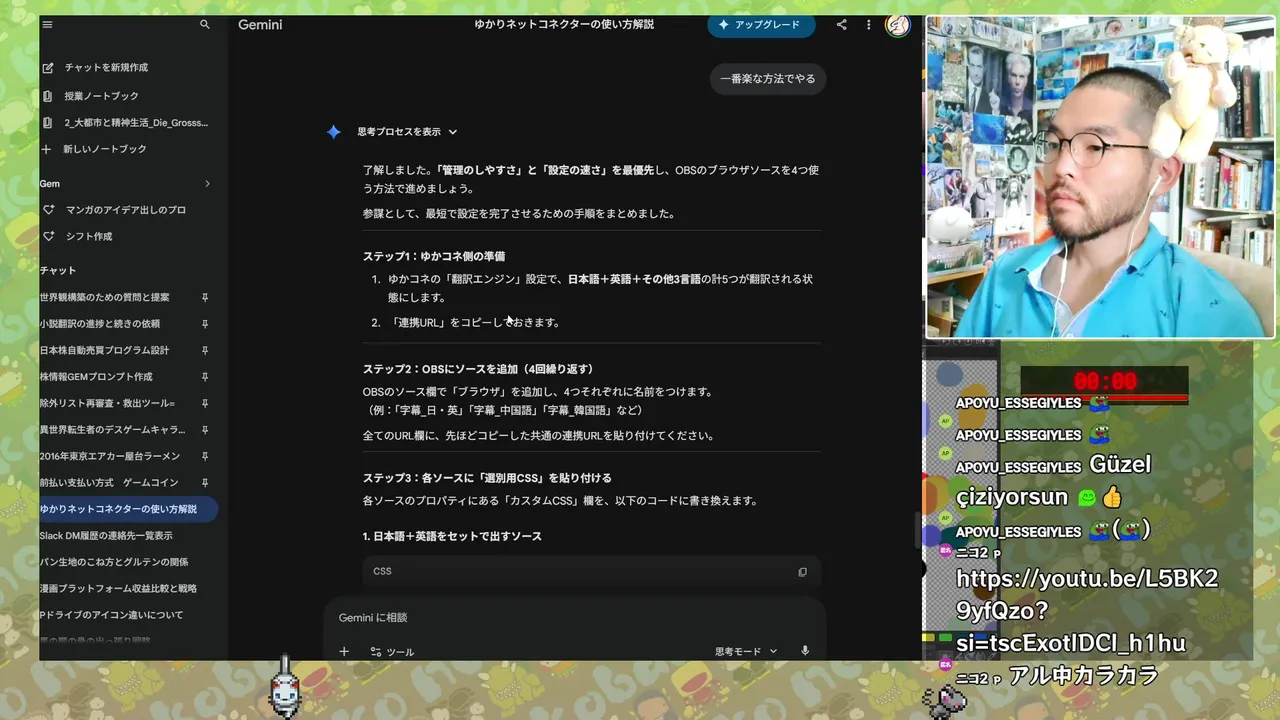Click the 授業ノートブック notebook icon

[x=47, y=96]
